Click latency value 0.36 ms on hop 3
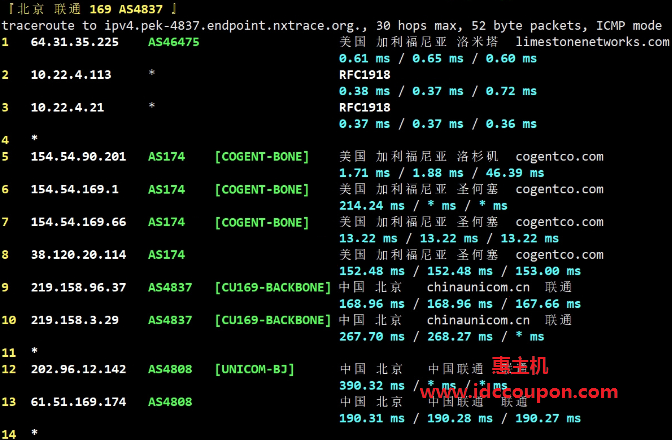The image size is (672, 440). click(x=511, y=124)
